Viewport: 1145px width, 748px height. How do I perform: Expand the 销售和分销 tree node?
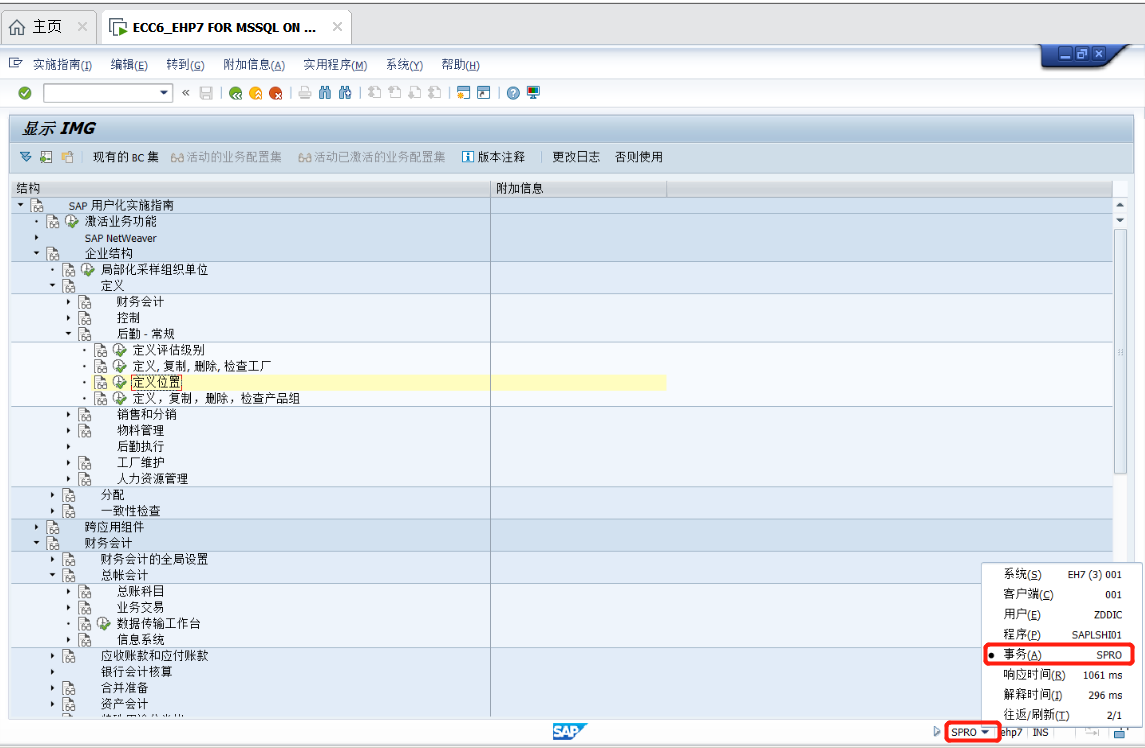pos(69,414)
